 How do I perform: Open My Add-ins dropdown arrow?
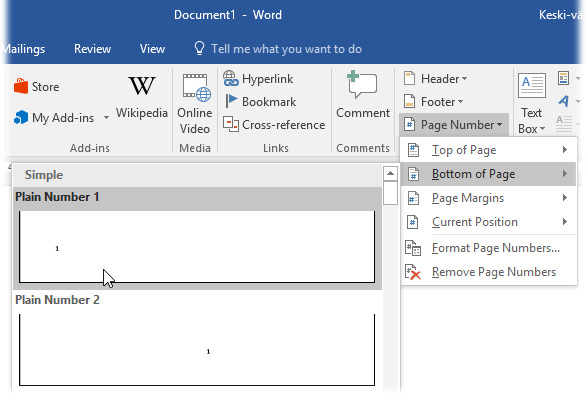(x=106, y=118)
